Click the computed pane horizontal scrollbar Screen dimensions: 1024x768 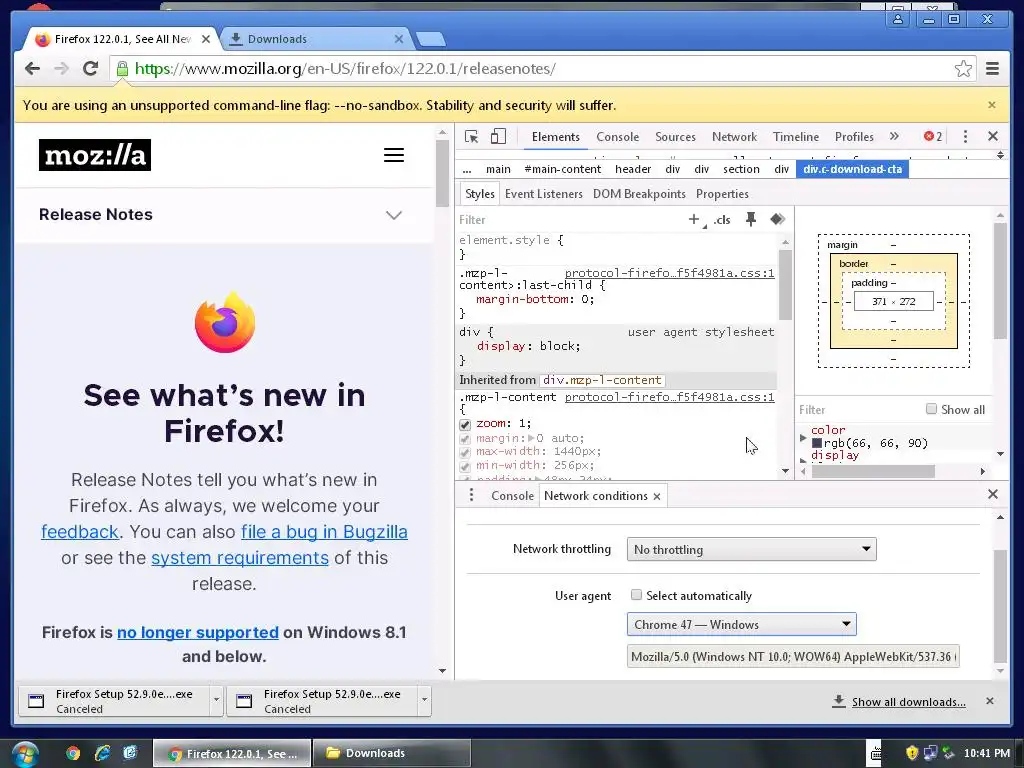pos(872,471)
